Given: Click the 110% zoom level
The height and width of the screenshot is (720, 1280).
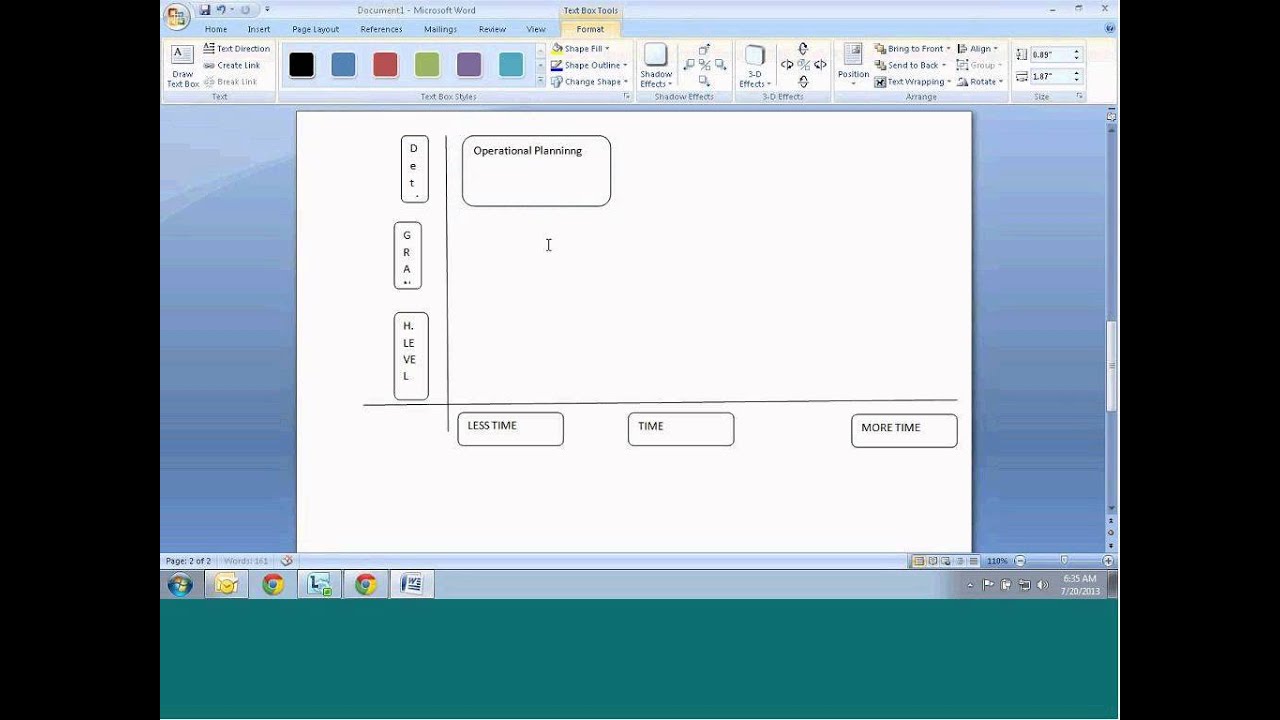Looking at the screenshot, I should (997, 561).
